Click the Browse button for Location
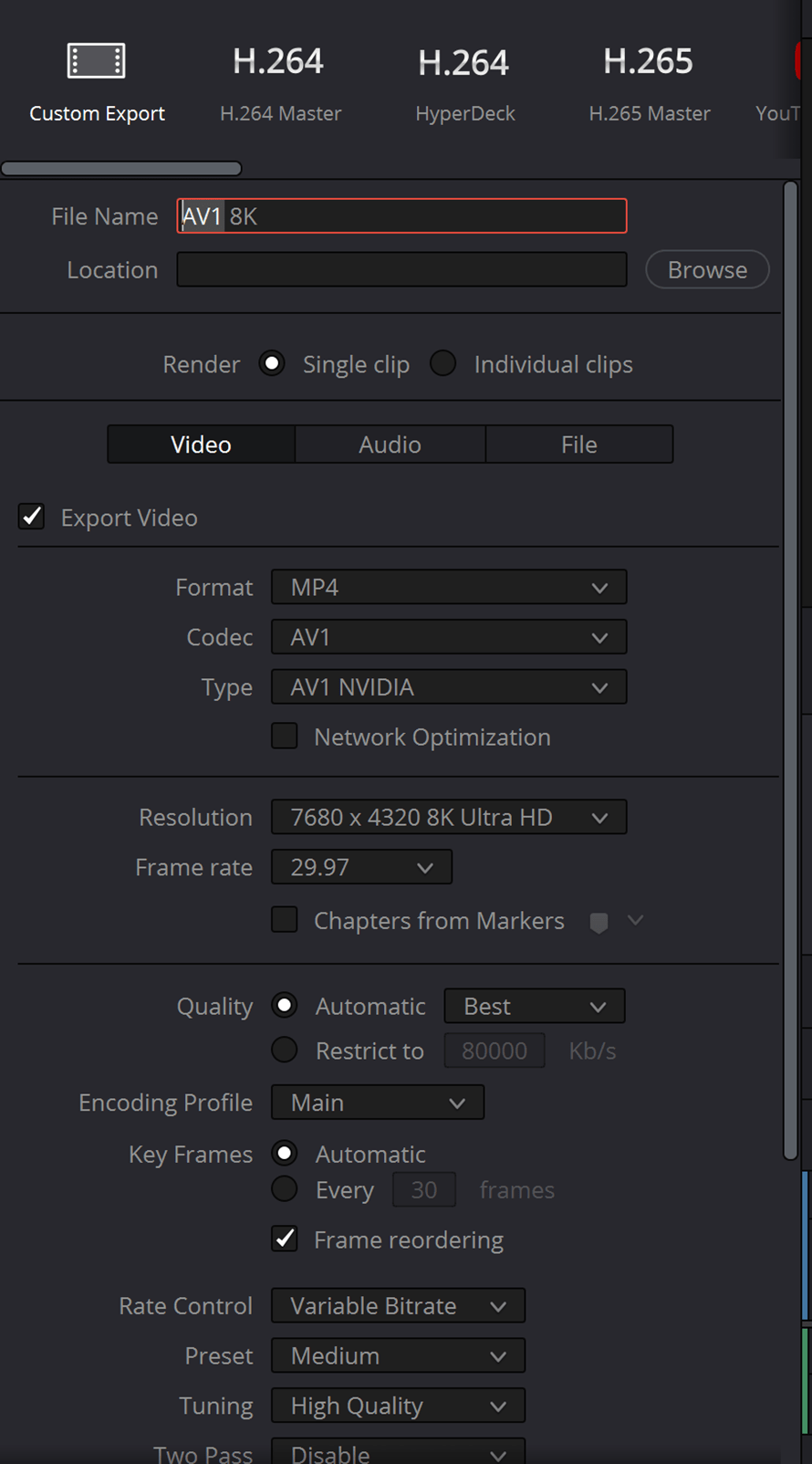Viewport: 812px width, 1464px height. pyautogui.click(x=707, y=269)
